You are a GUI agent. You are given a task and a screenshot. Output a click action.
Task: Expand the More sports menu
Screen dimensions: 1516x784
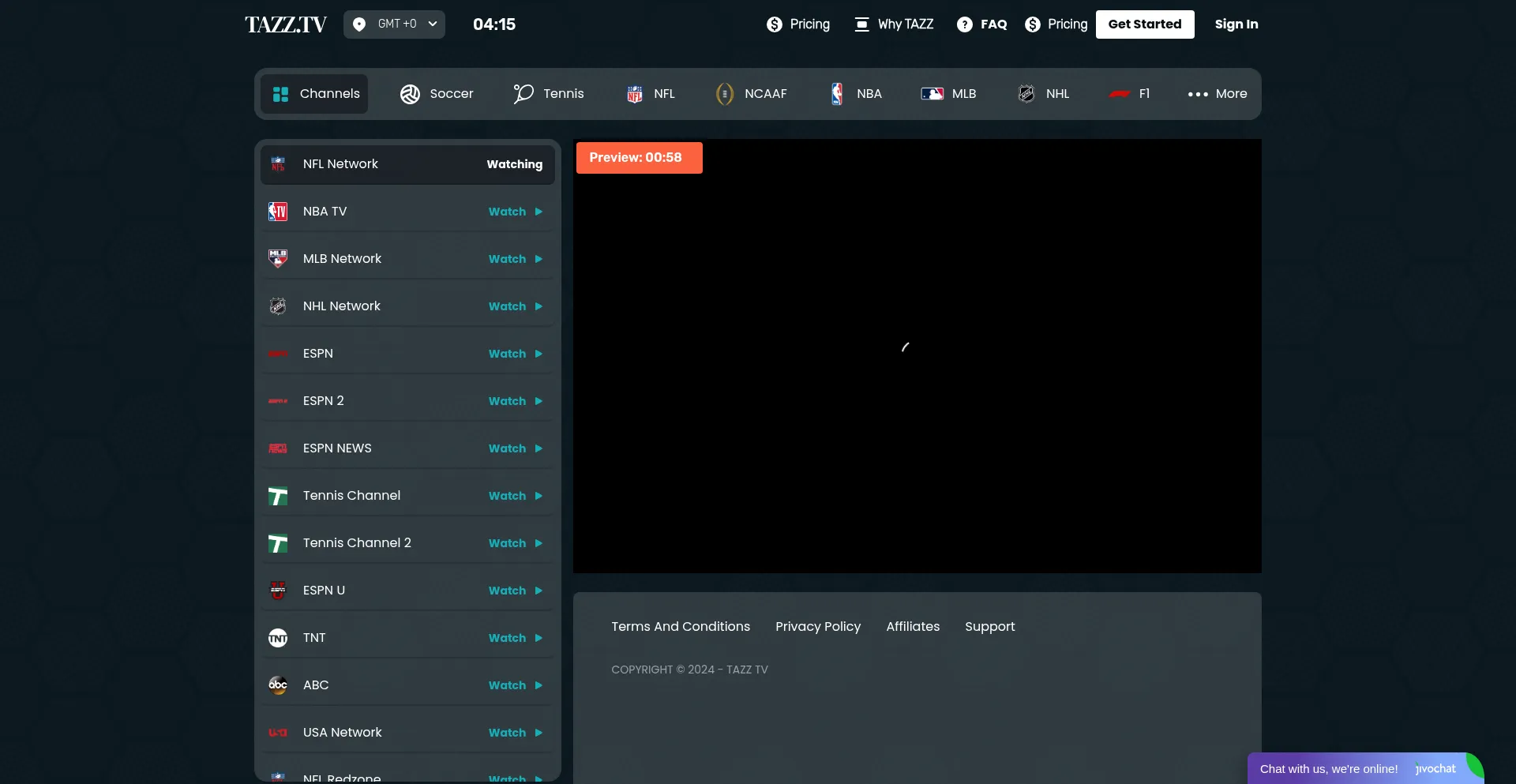(x=1217, y=94)
